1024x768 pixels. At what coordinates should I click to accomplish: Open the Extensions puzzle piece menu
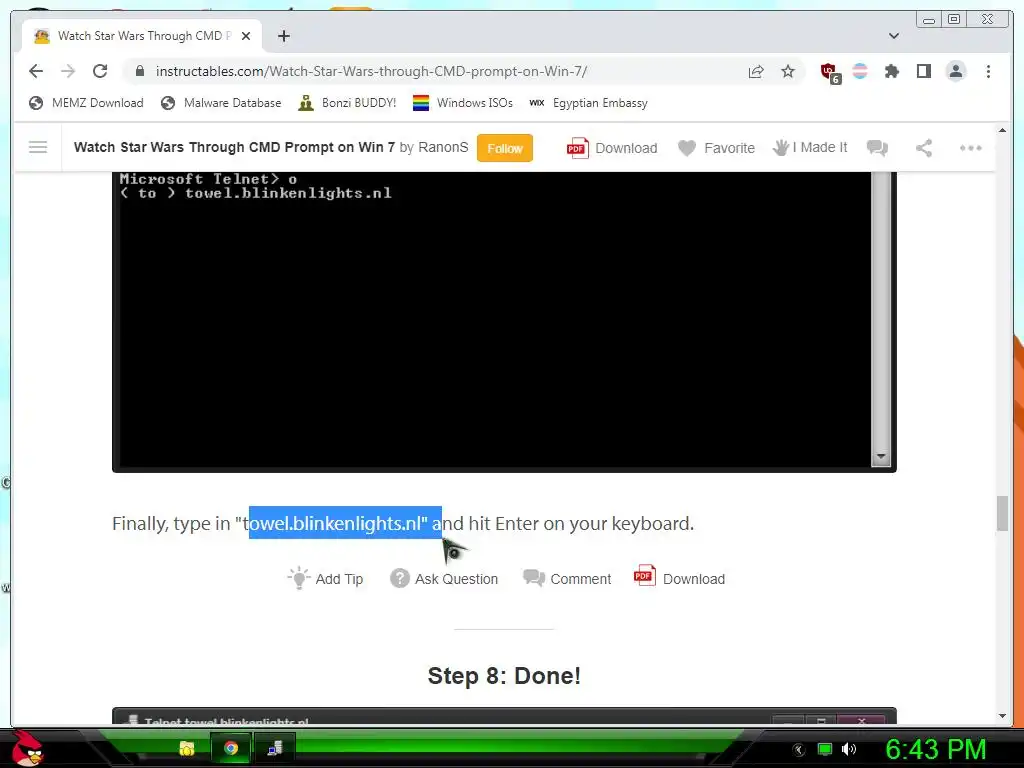click(x=891, y=71)
